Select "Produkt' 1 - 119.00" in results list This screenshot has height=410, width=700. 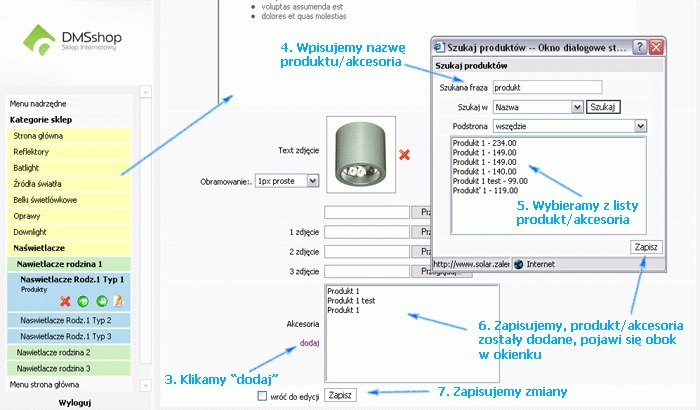click(x=485, y=190)
